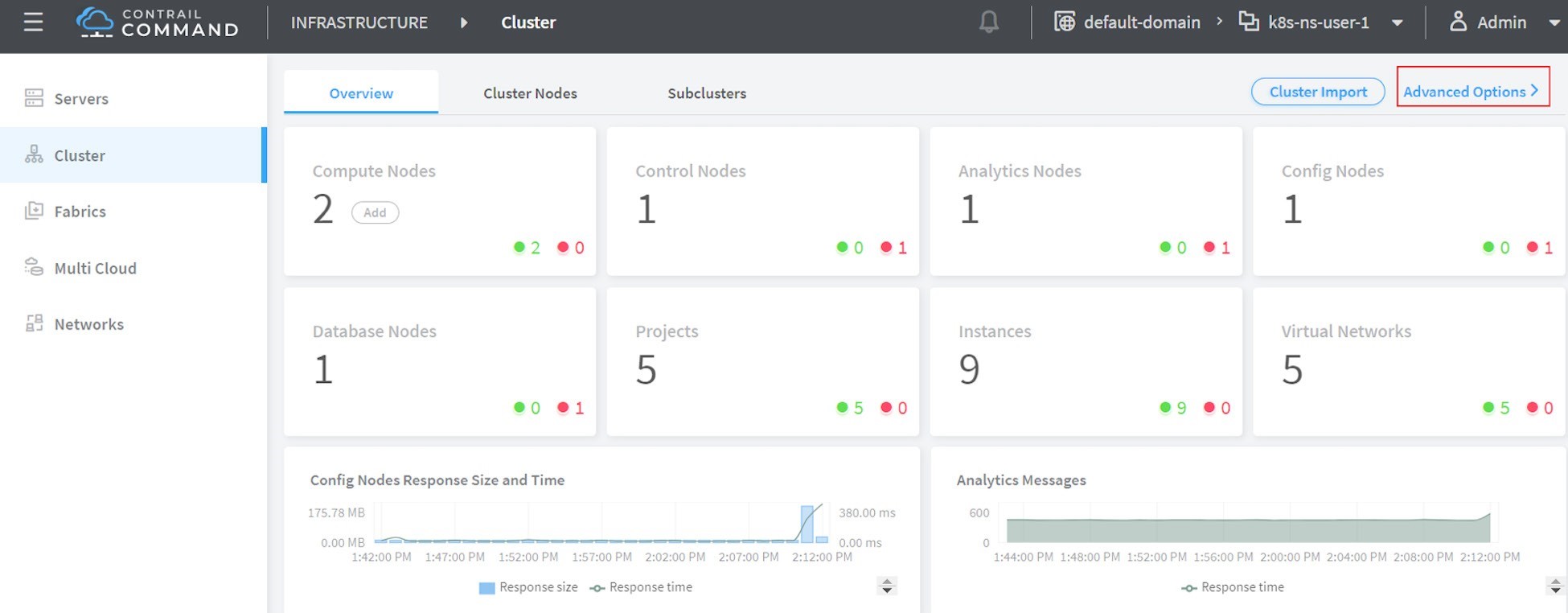Click the green status dot in Instances card
Viewport: 1568px width, 613px height.
1165,407
